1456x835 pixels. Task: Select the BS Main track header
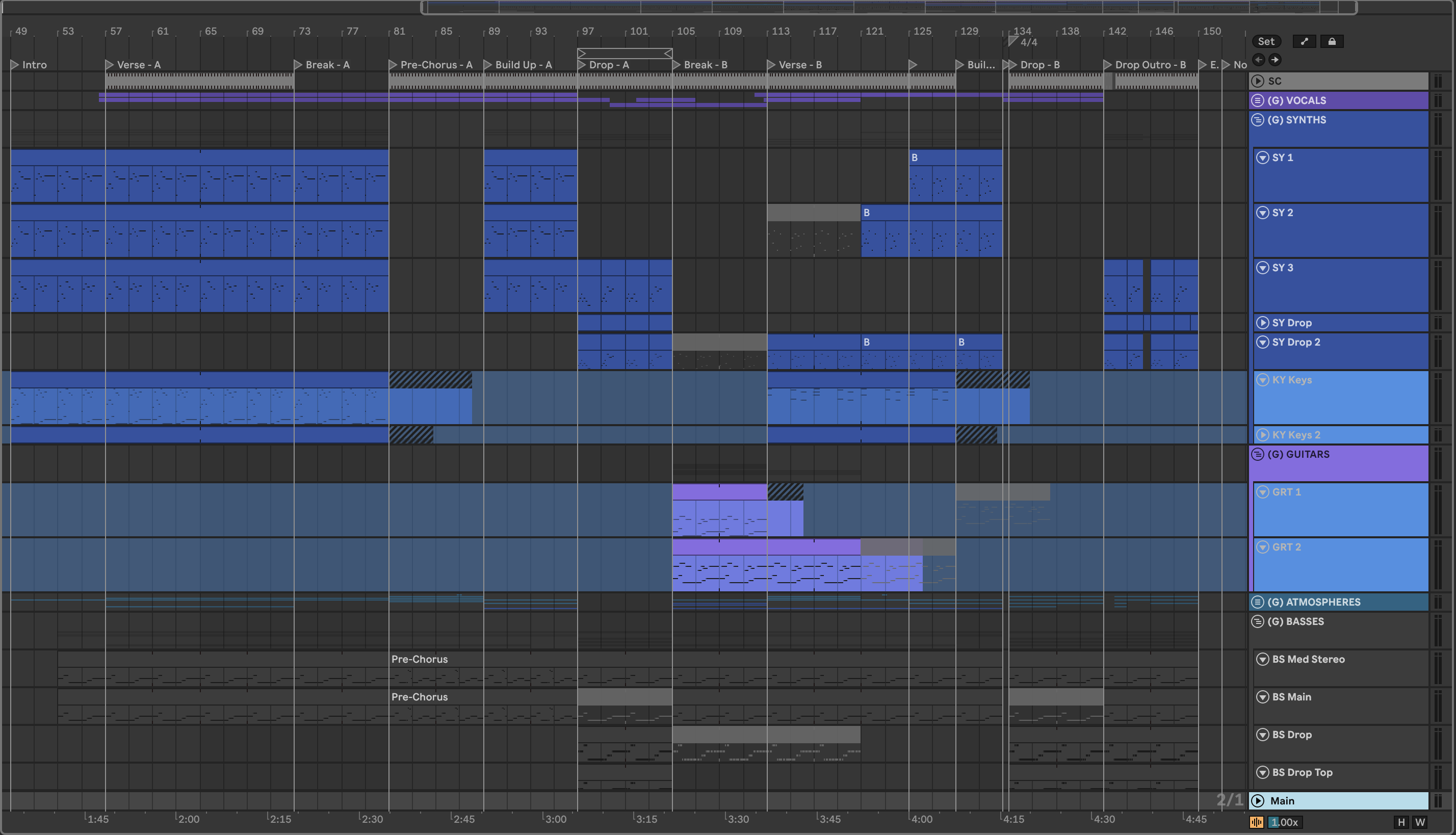tap(1291, 697)
